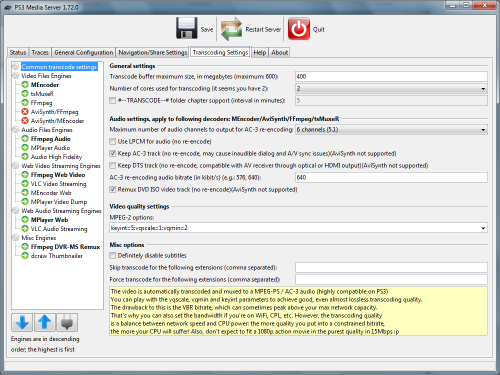Click the Skip transcode extensions field
The image size is (500, 375).
391,267
